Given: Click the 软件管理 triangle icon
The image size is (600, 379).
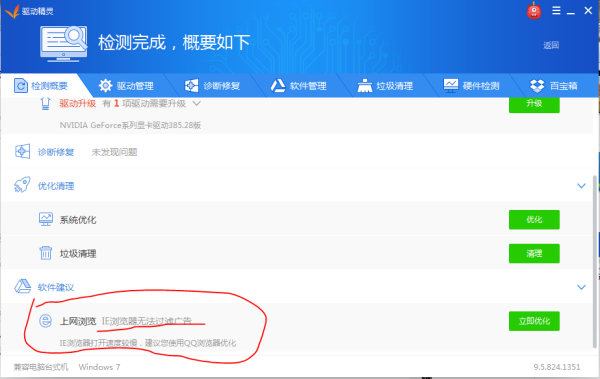Looking at the screenshot, I should [278, 86].
